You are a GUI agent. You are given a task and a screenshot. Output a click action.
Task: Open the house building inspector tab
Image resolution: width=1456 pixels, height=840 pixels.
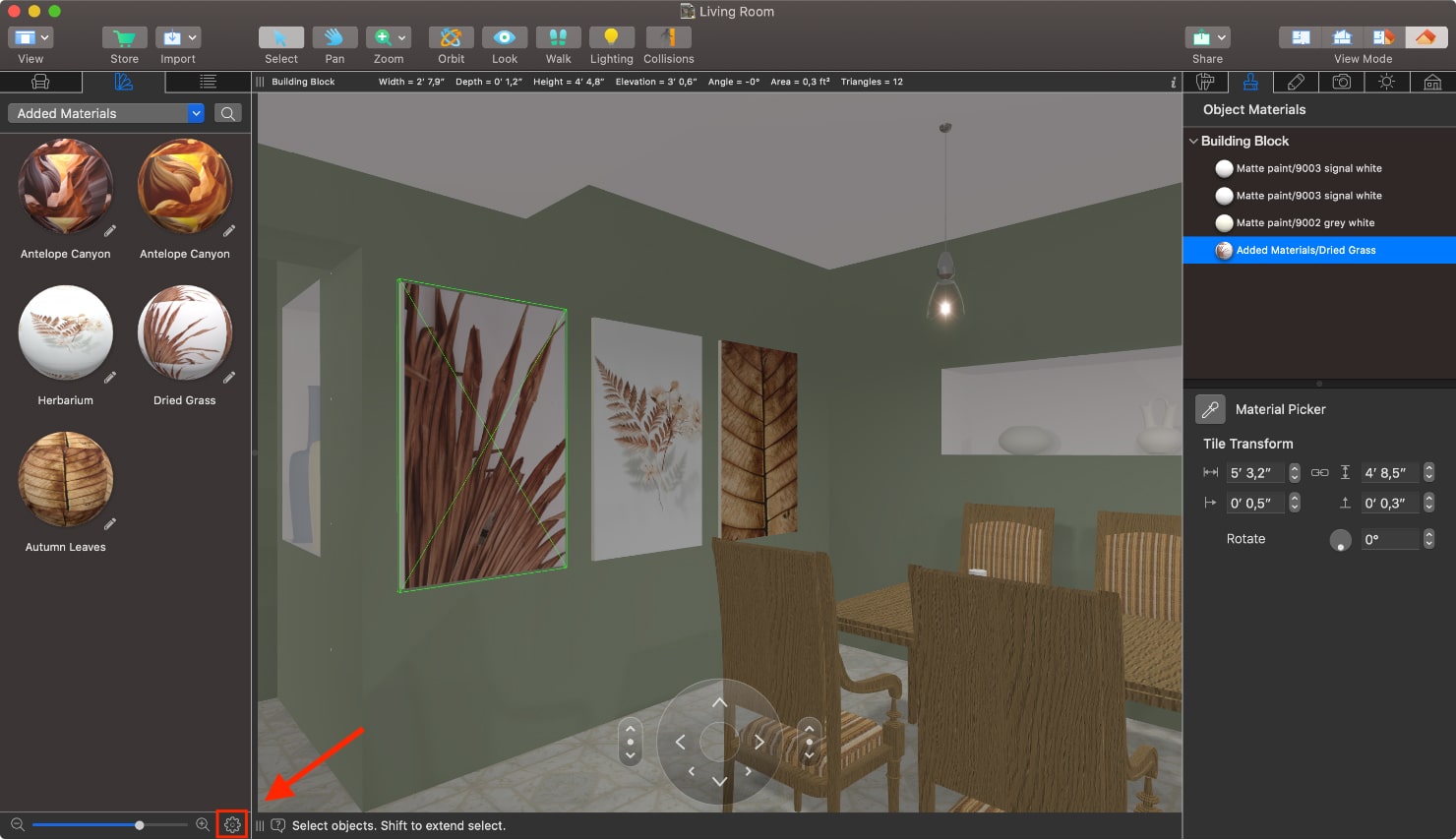[1432, 82]
